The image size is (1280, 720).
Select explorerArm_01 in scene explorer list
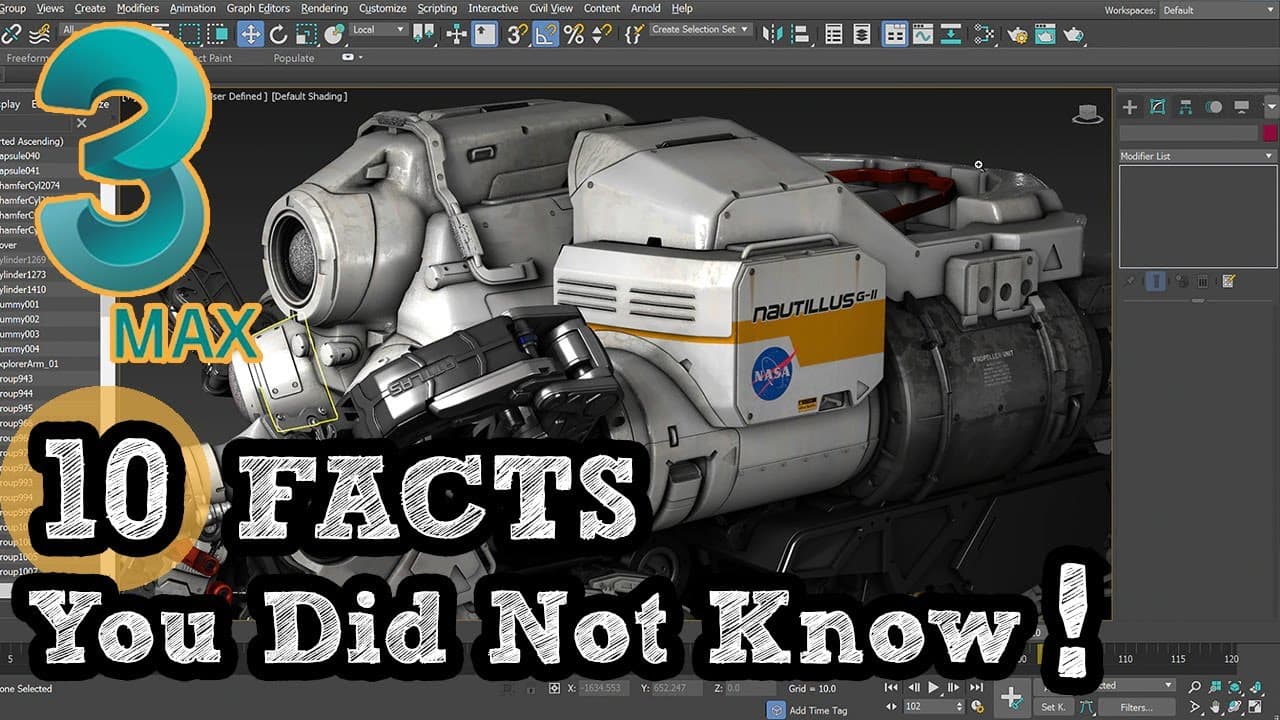[29, 364]
